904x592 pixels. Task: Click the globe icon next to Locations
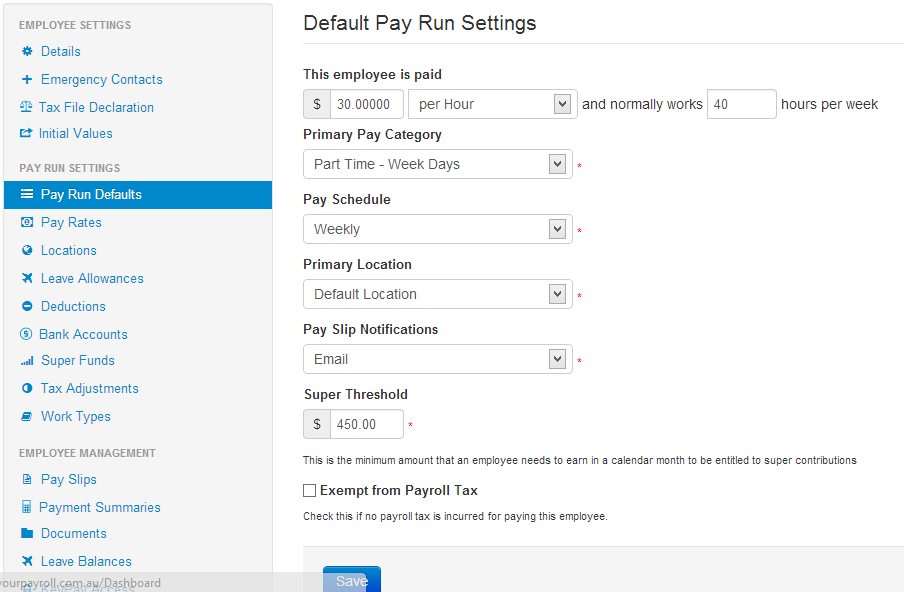coord(27,250)
